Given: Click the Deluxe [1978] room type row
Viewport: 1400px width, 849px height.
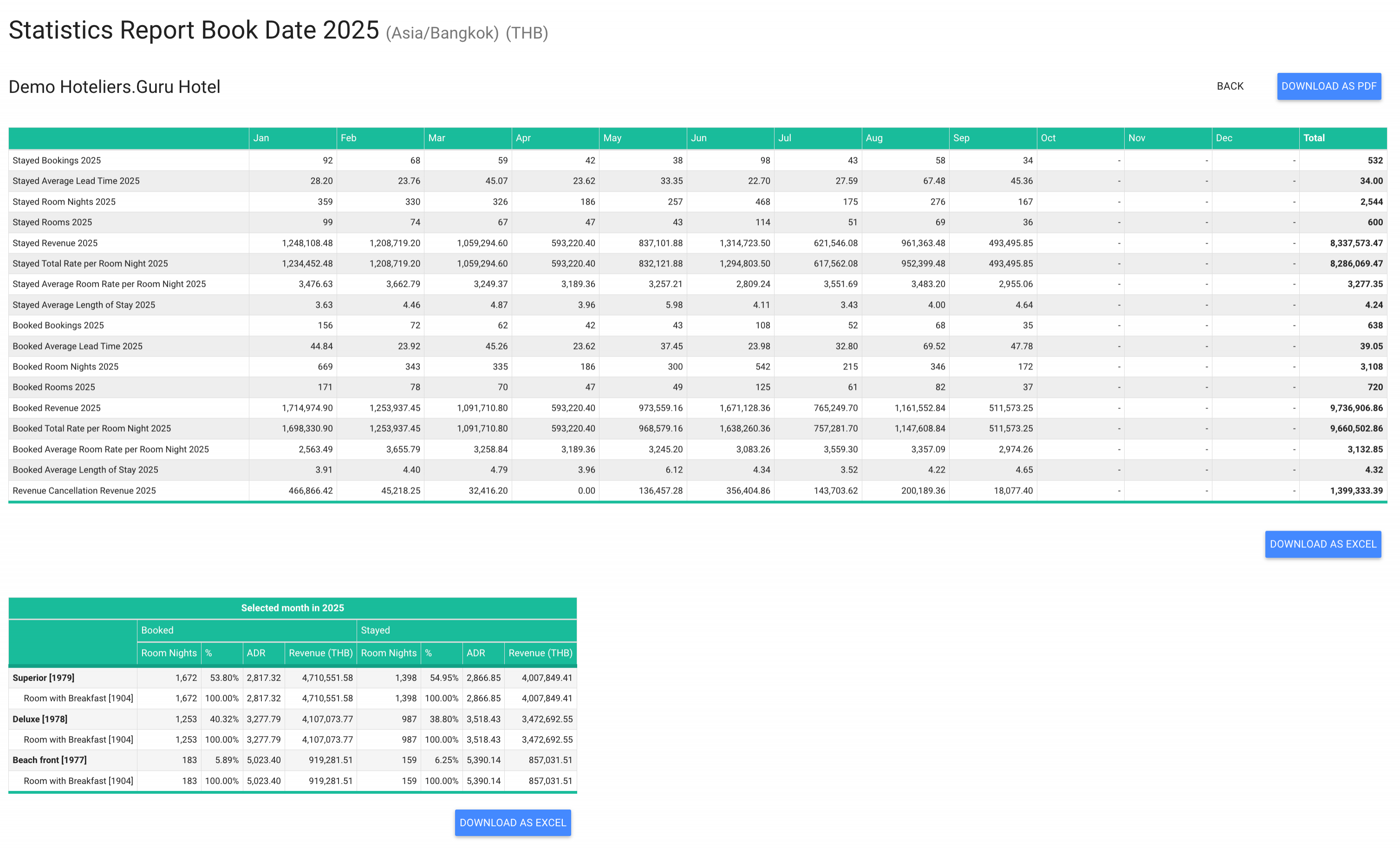Looking at the screenshot, I should (40, 719).
